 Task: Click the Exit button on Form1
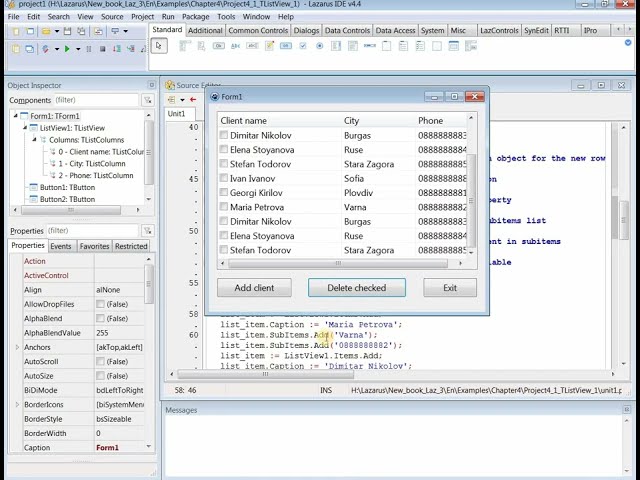(x=450, y=288)
